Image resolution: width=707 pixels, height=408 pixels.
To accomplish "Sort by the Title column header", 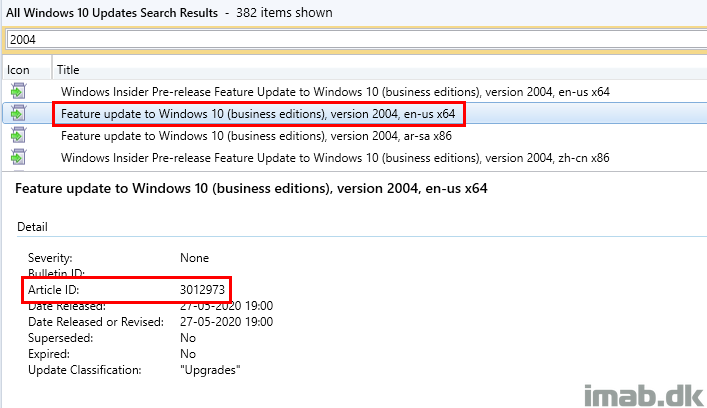I will pos(68,70).
